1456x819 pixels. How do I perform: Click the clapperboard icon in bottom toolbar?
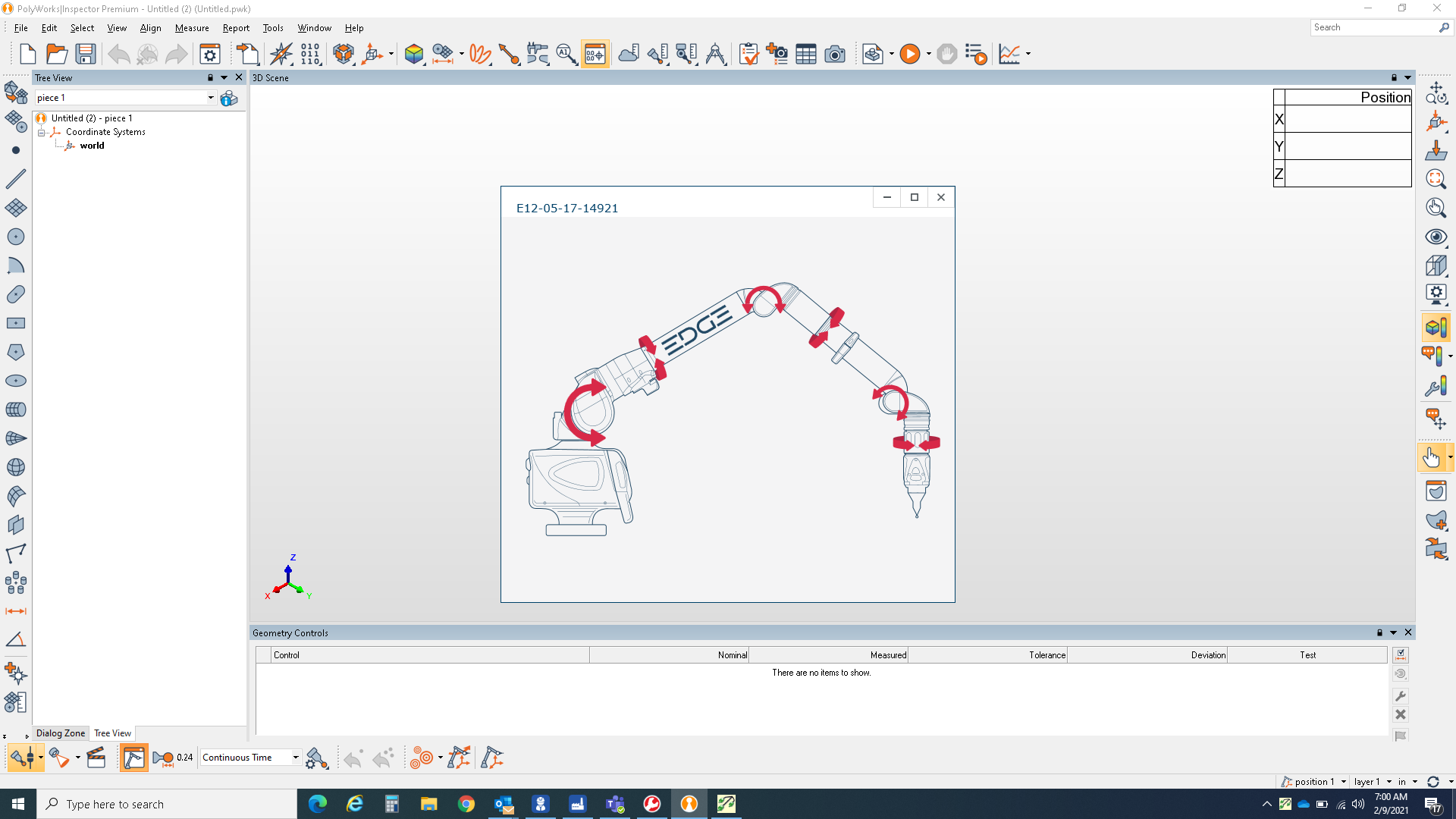96,758
